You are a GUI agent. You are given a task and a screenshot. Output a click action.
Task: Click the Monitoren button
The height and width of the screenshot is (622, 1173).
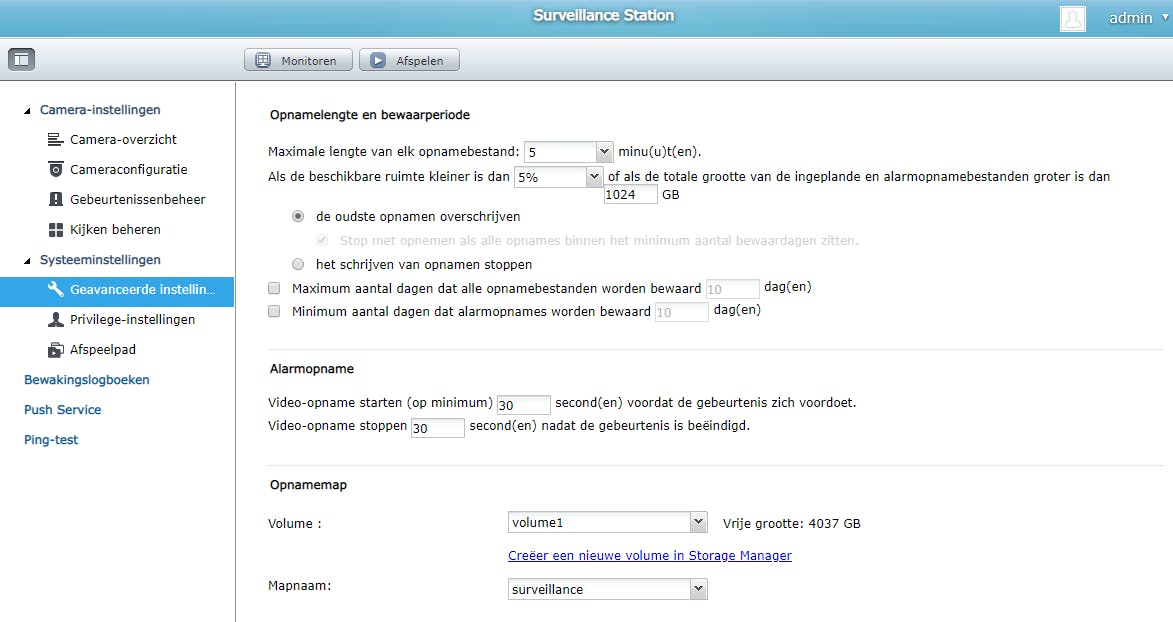tap(297, 59)
